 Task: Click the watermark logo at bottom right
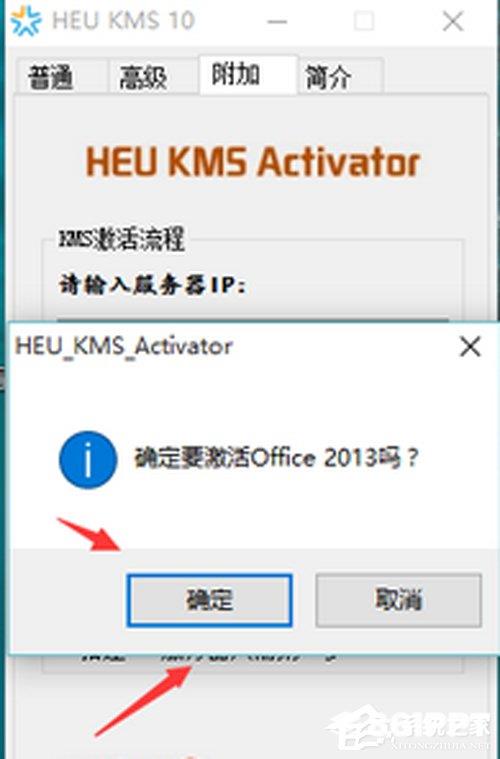[x=409, y=729]
